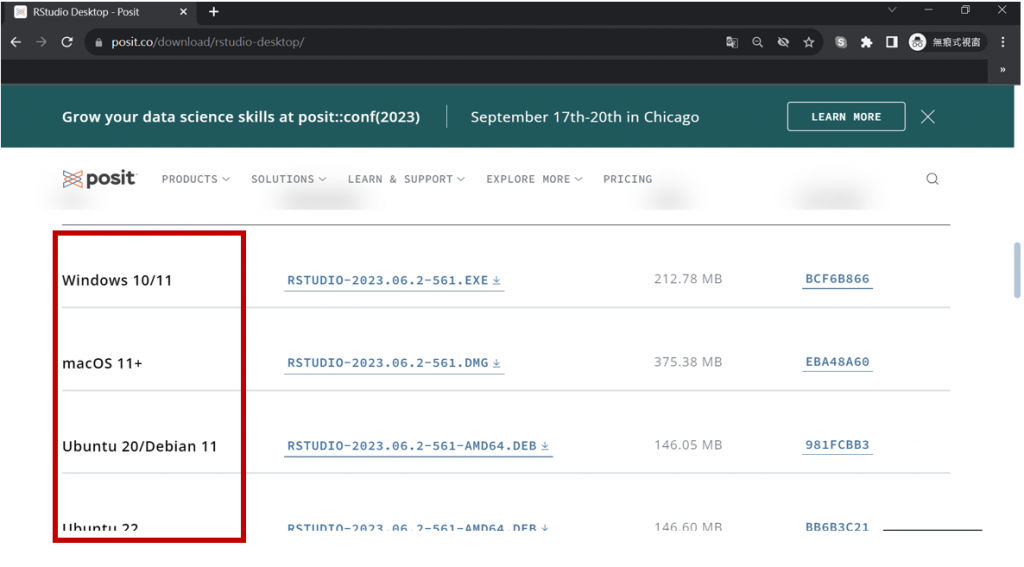This screenshot has width=1024, height=567.
Task: Expand the EXPLORE MORE menu
Action: (534, 179)
